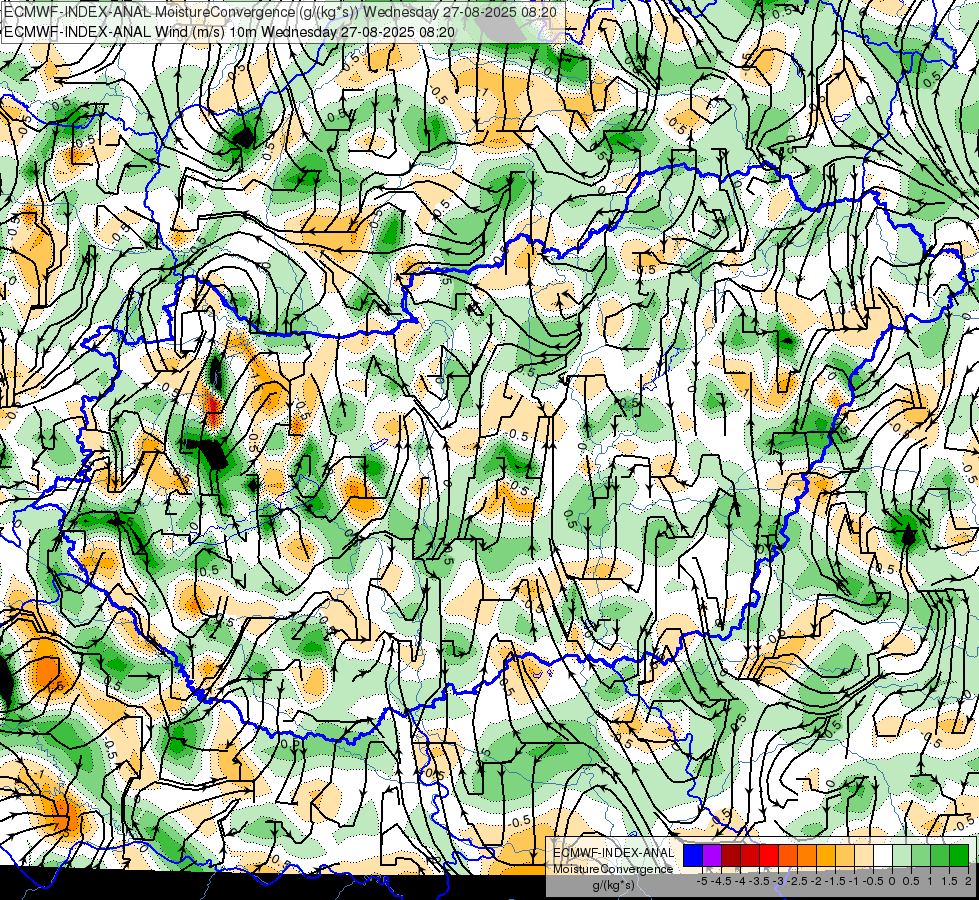Click the 0 tick label in the legend scale
The width and height of the screenshot is (979, 900).
tap(892, 881)
